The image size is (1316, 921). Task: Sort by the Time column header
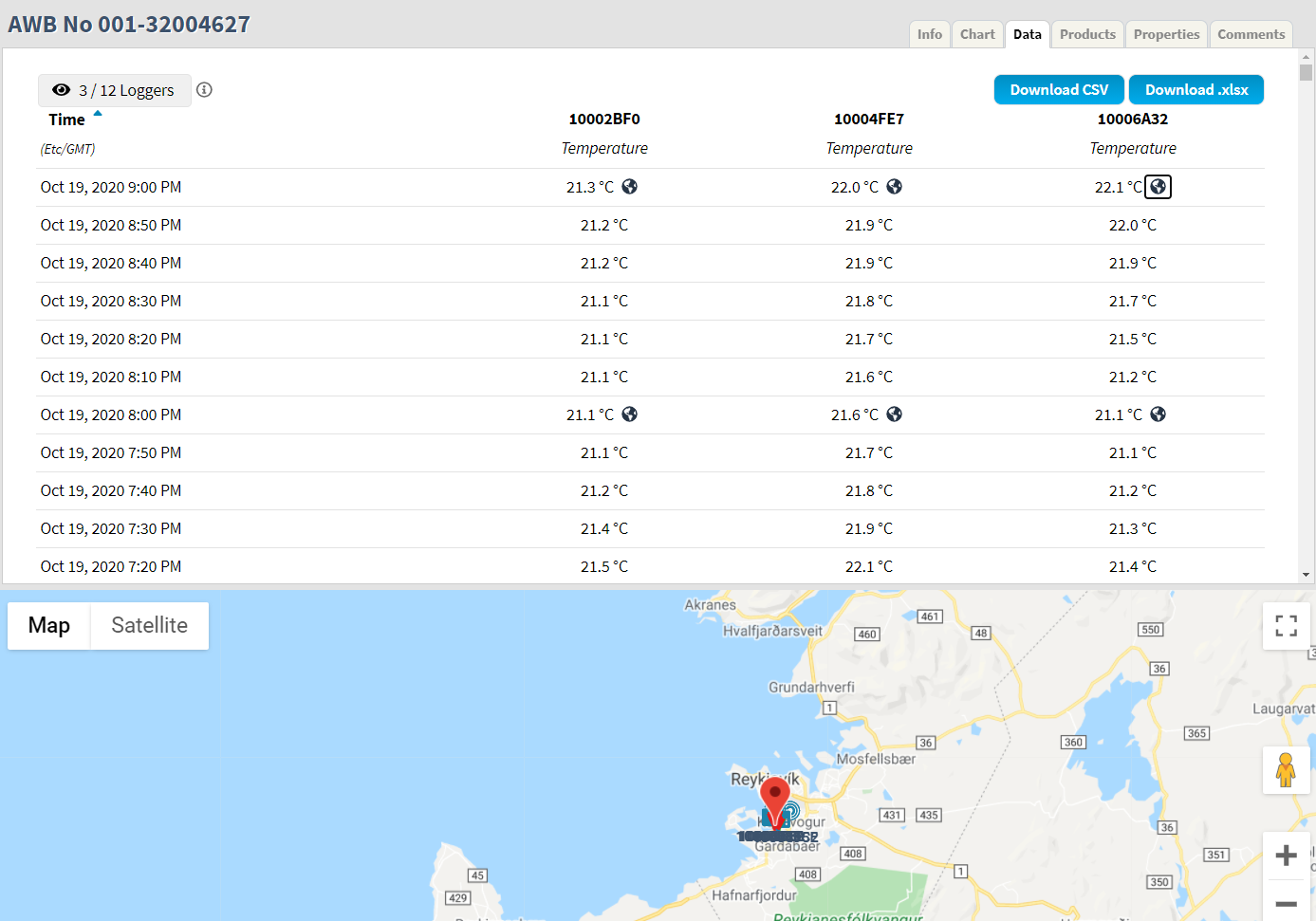(x=66, y=120)
